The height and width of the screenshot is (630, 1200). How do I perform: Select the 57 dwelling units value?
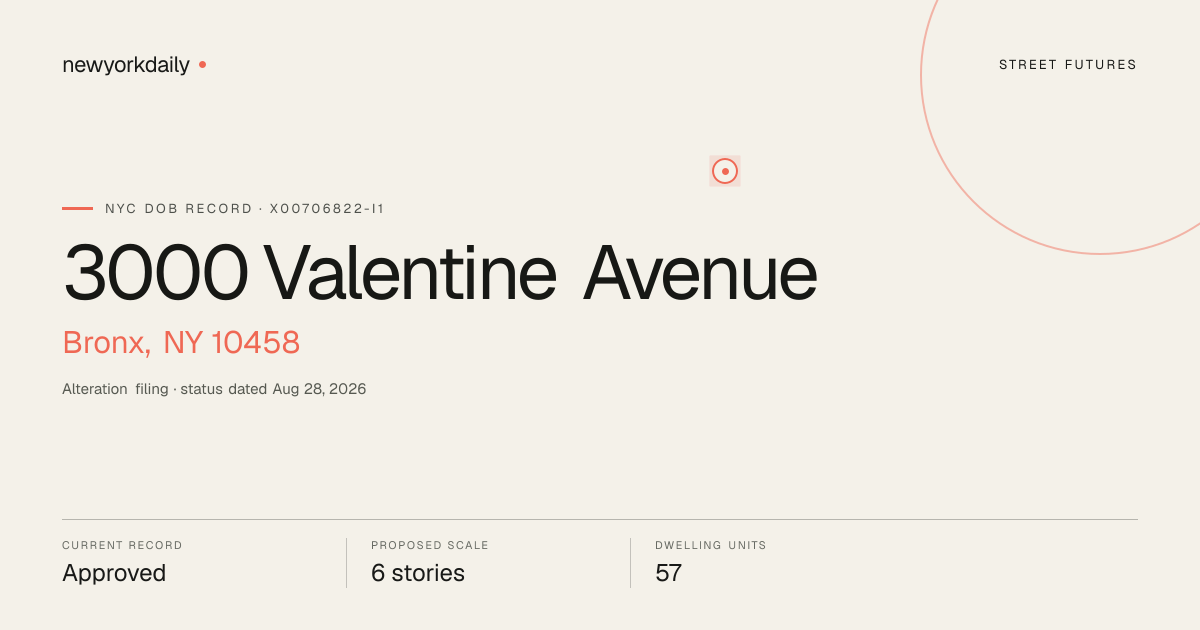pyautogui.click(x=668, y=574)
